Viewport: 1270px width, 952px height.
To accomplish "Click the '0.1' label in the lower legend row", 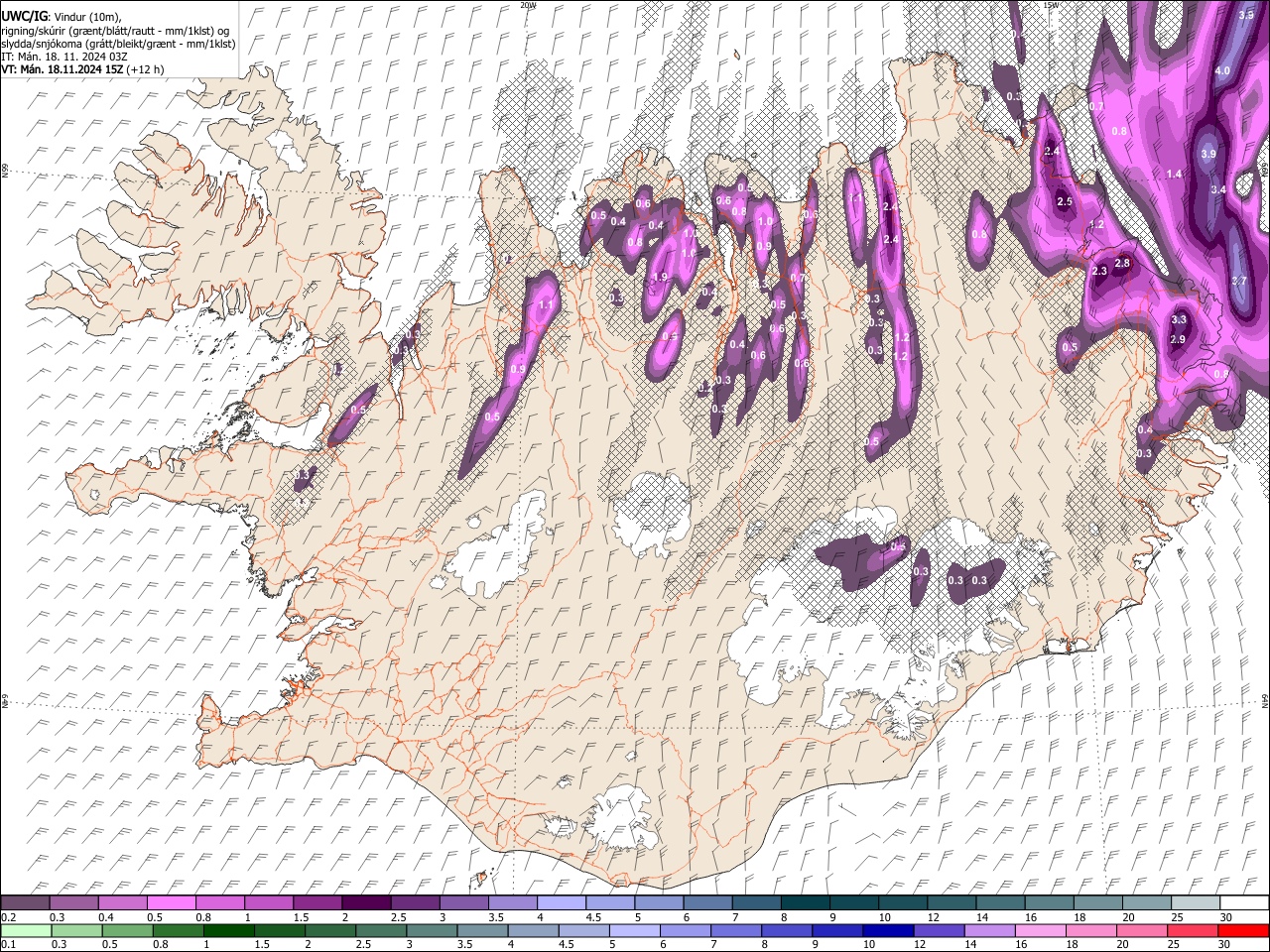I will [x=7, y=944].
